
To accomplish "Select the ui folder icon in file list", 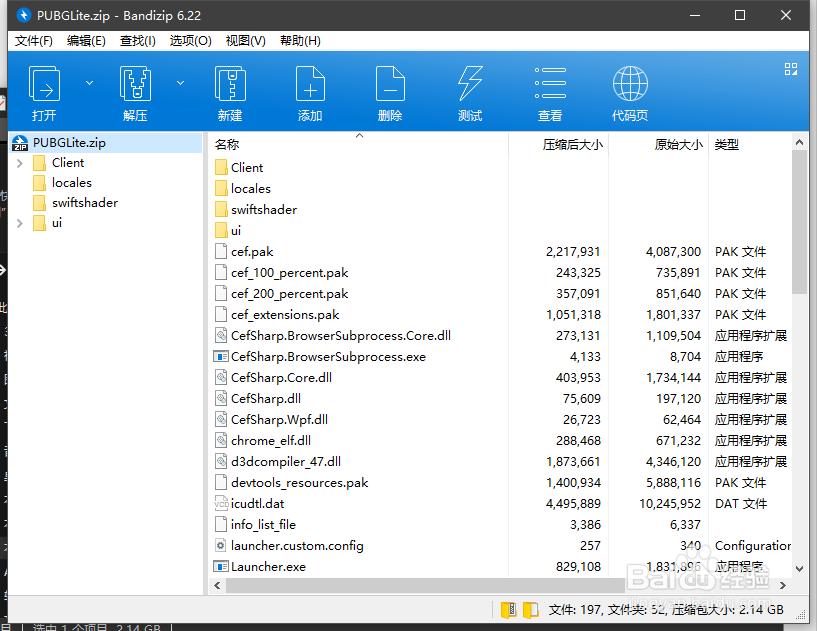I will coord(221,230).
